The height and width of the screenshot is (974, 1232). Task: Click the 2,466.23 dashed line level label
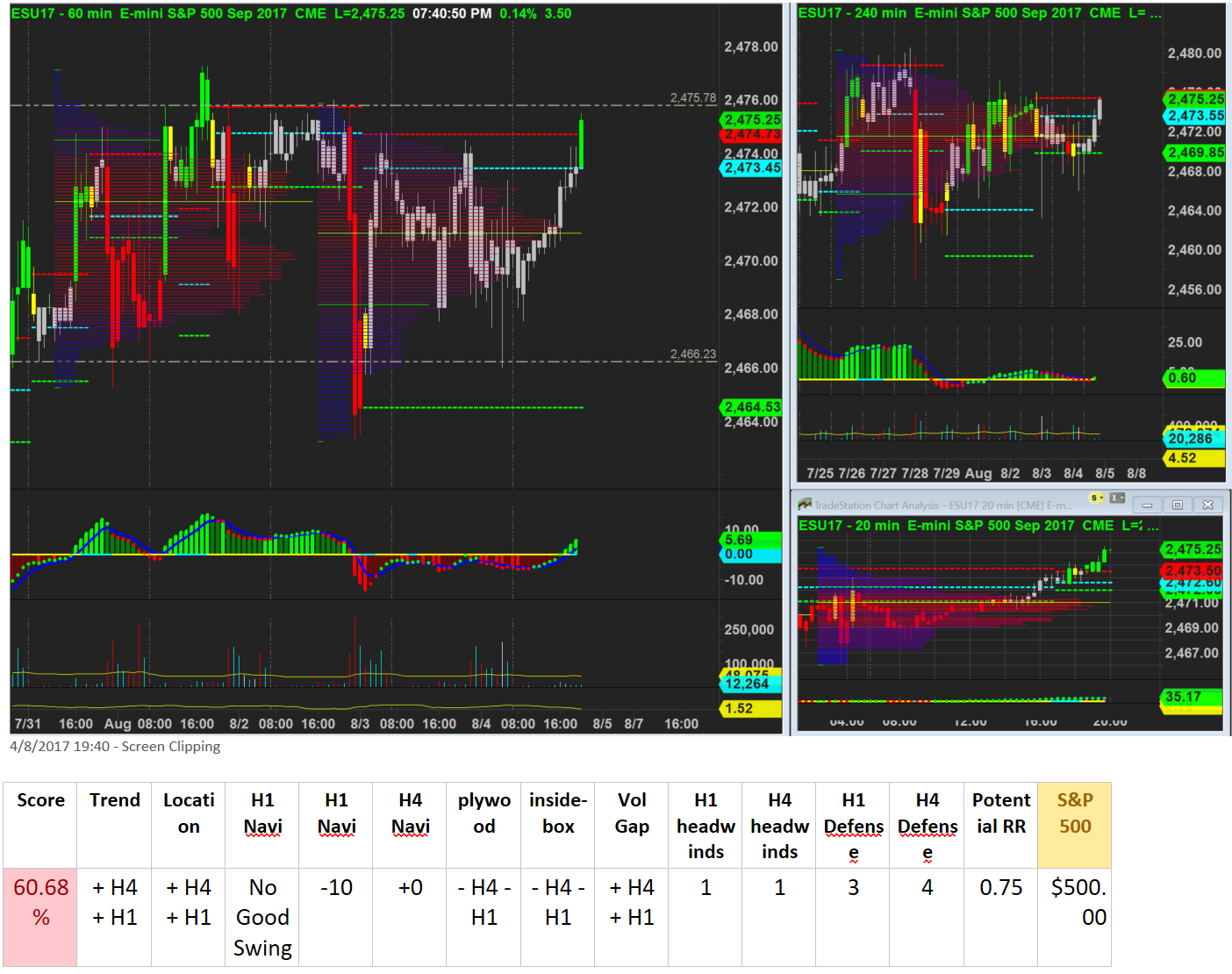tap(693, 354)
